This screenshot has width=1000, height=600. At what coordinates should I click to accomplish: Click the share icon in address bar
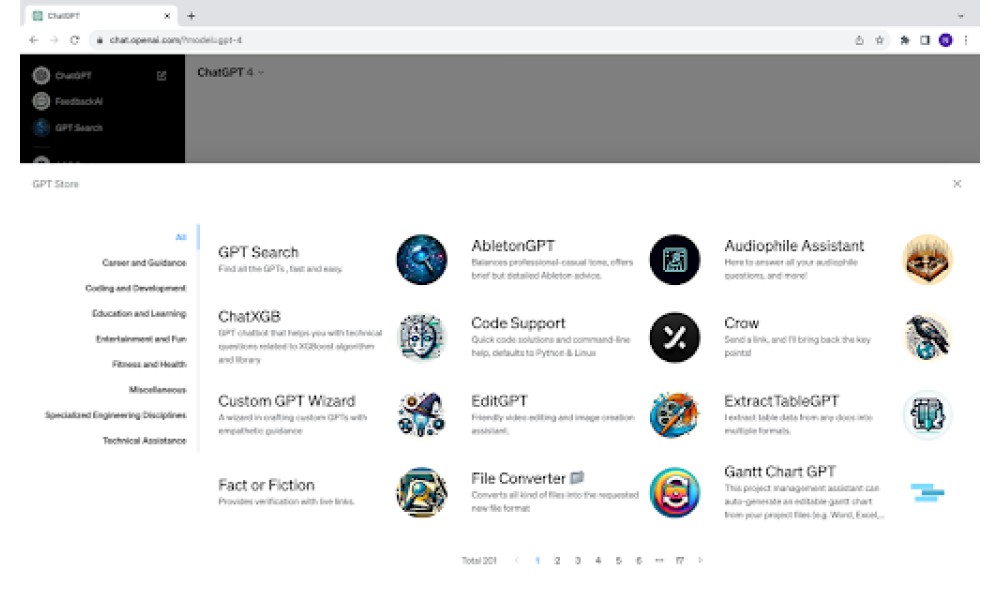[x=859, y=40]
